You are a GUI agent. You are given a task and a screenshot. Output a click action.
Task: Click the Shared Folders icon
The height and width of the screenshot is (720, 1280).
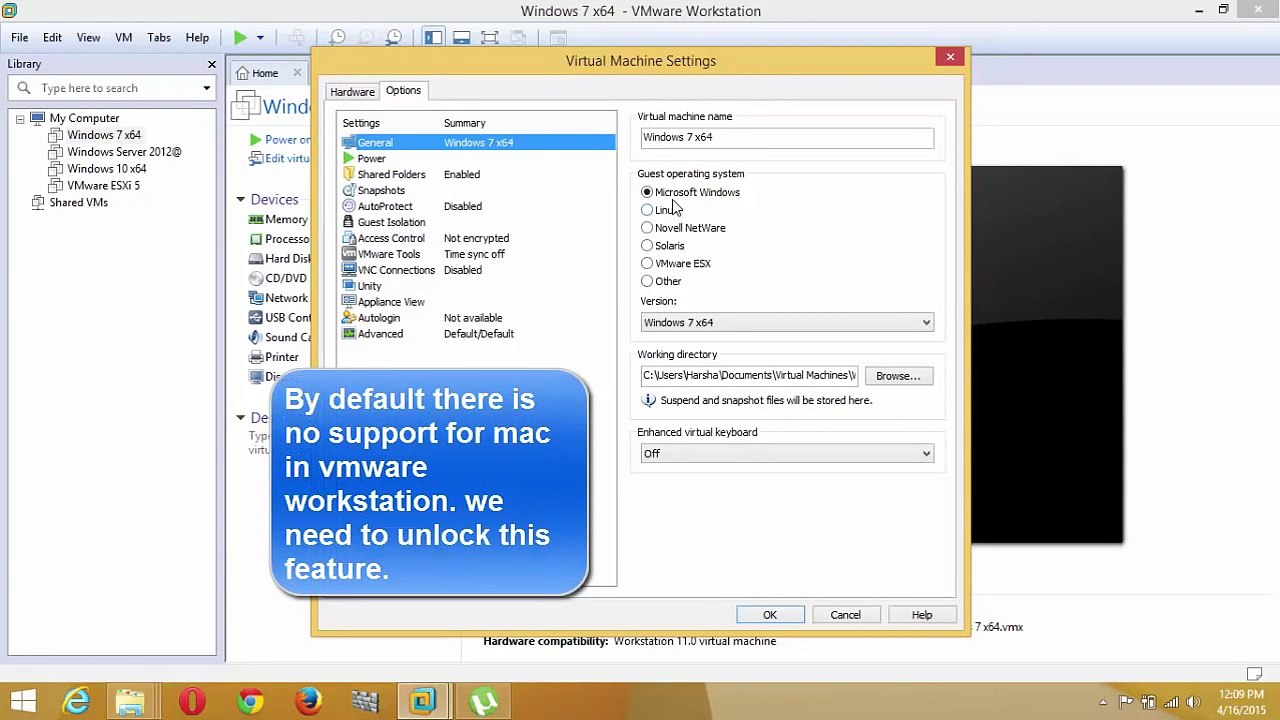348,175
